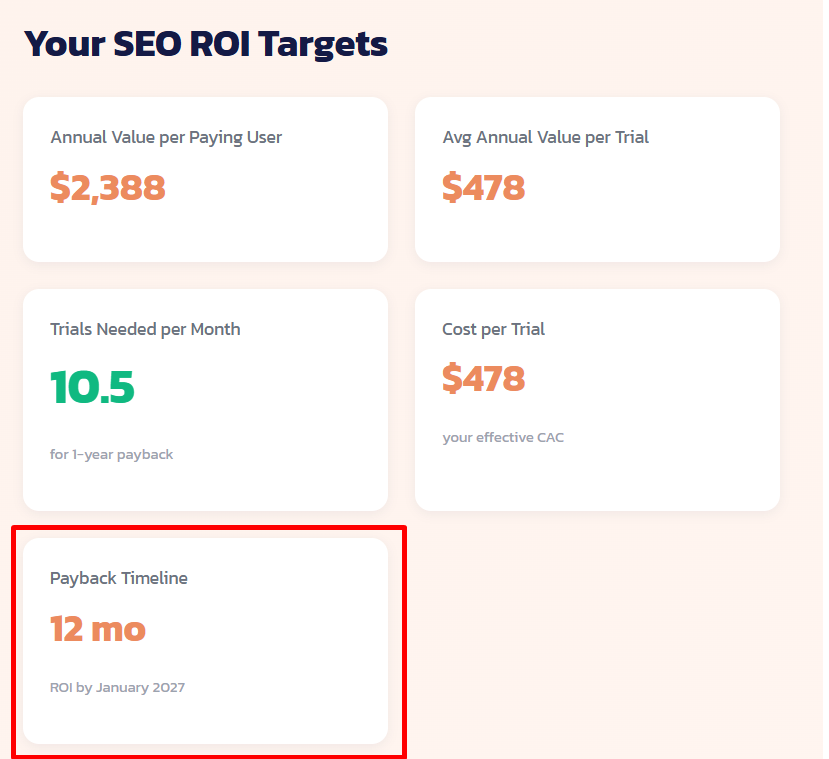Click the Annual Value per Paying User card
The height and width of the screenshot is (759, 829).
coord(205,180)
